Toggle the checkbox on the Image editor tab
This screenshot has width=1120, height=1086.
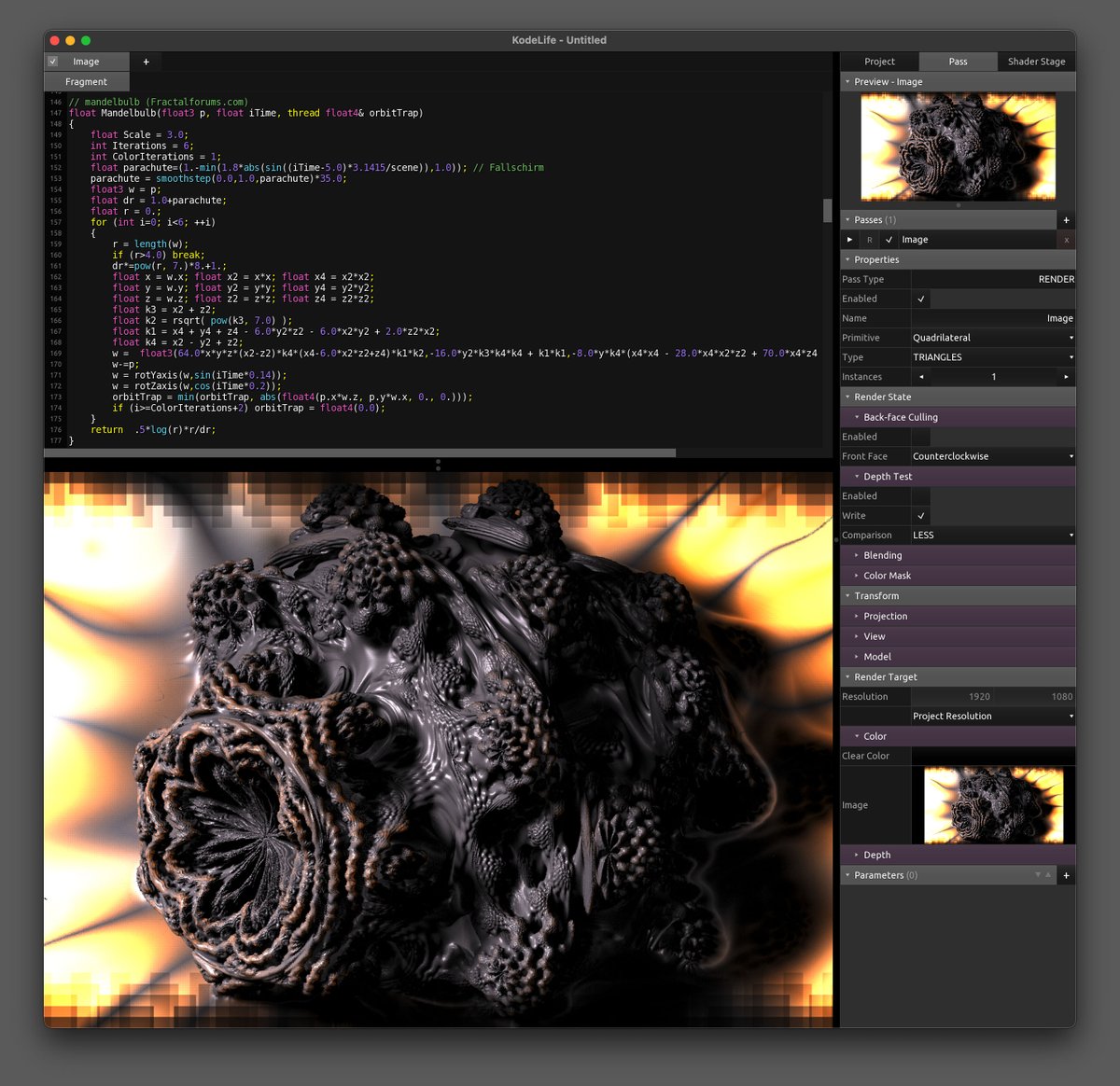[53, 62]
